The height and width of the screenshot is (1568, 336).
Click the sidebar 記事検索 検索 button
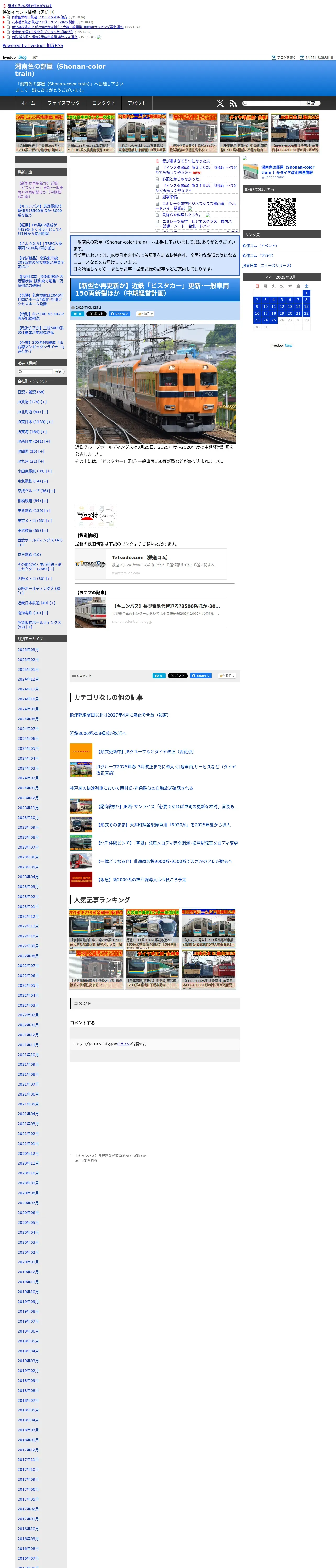[x=59, y=371]
